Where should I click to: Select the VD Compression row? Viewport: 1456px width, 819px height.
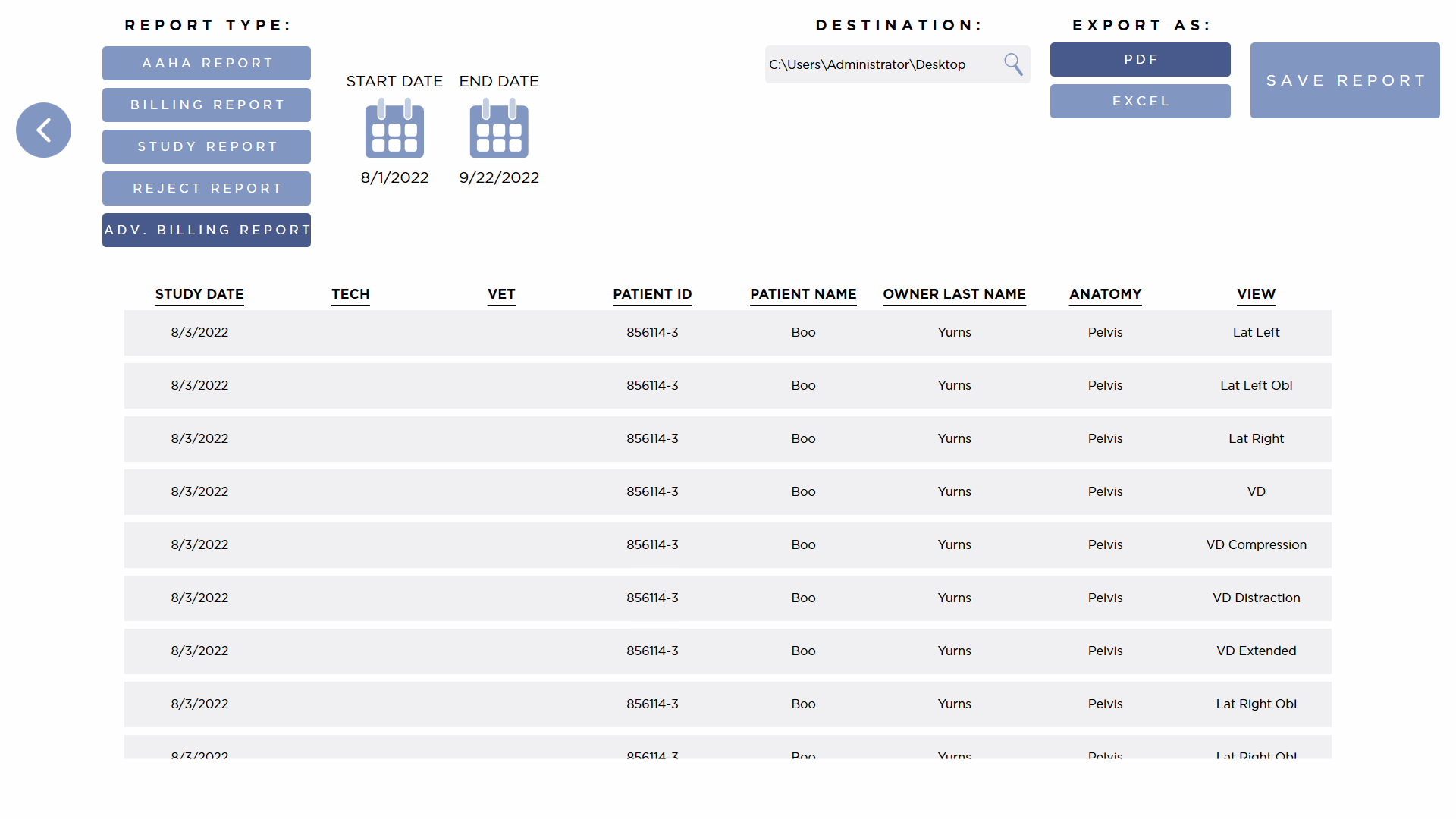tap(727, 544)
